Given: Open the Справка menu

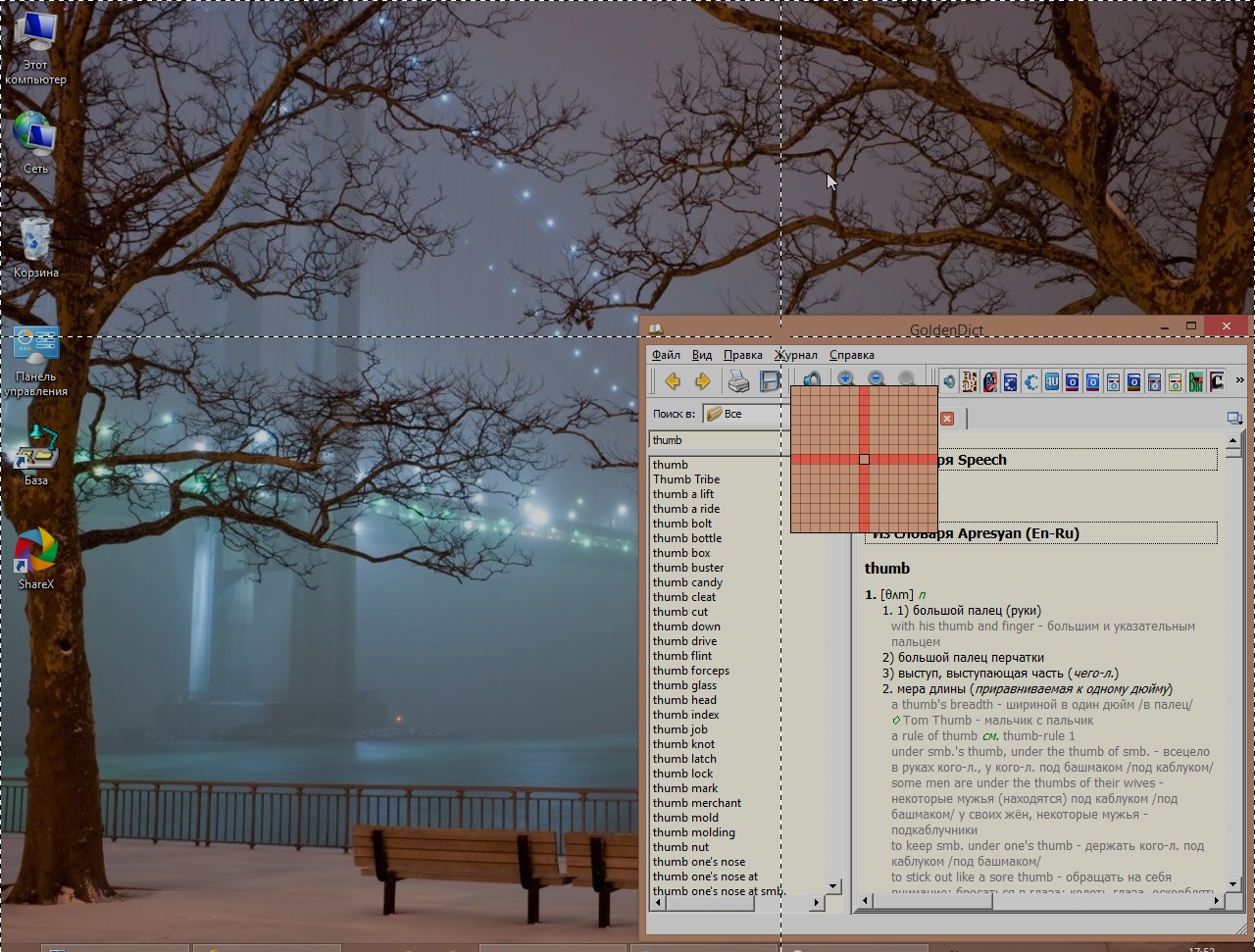Looking at the screenshot, I should tap(852, 355).
